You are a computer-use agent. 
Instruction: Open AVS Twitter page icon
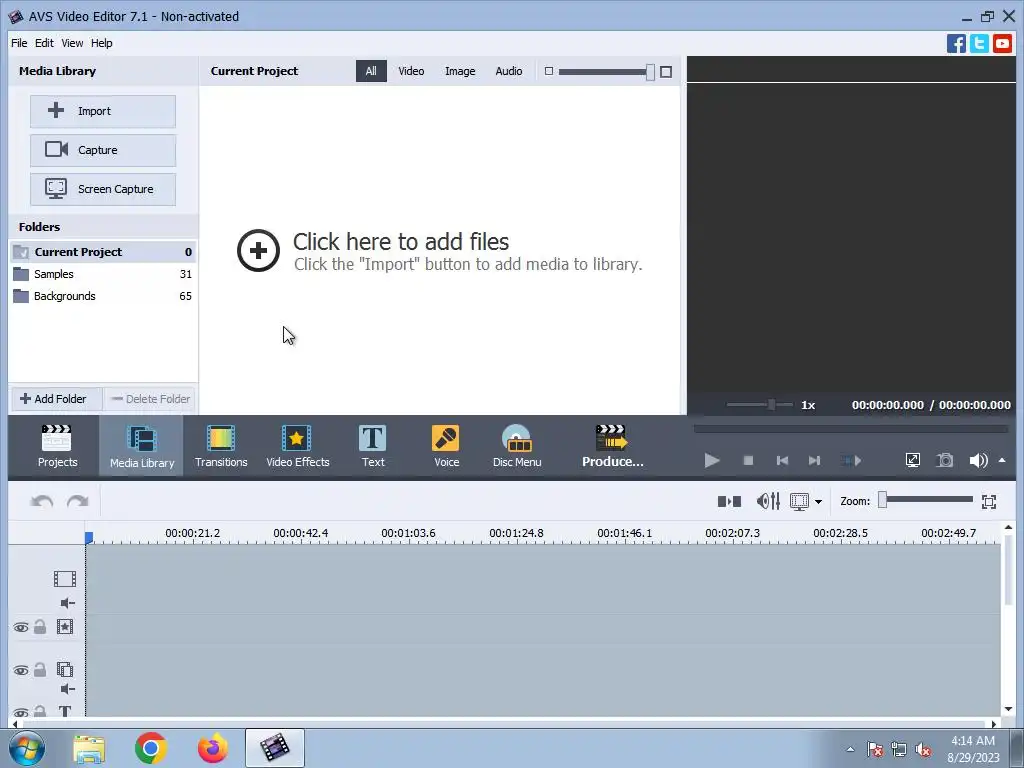tap(979, 44)
